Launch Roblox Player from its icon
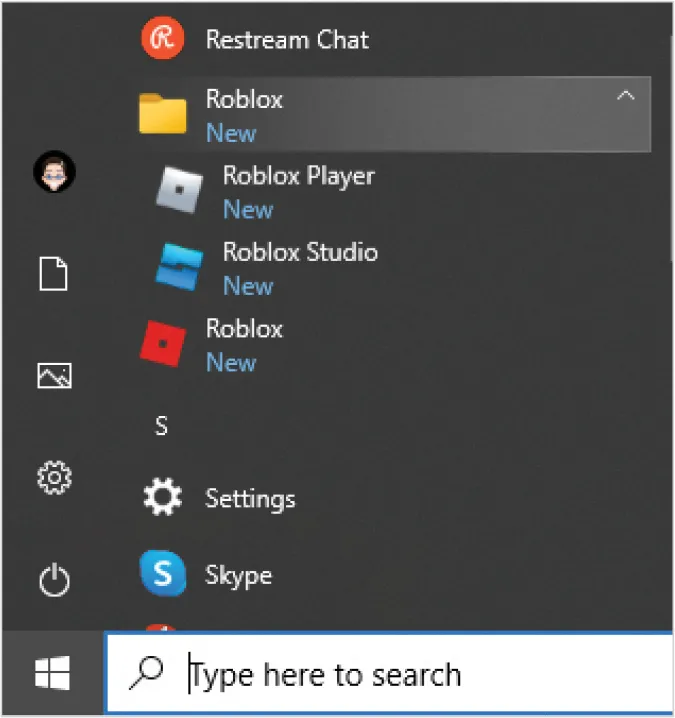The height and width of the screenshot is (718, 675). [x=179, y=190]
